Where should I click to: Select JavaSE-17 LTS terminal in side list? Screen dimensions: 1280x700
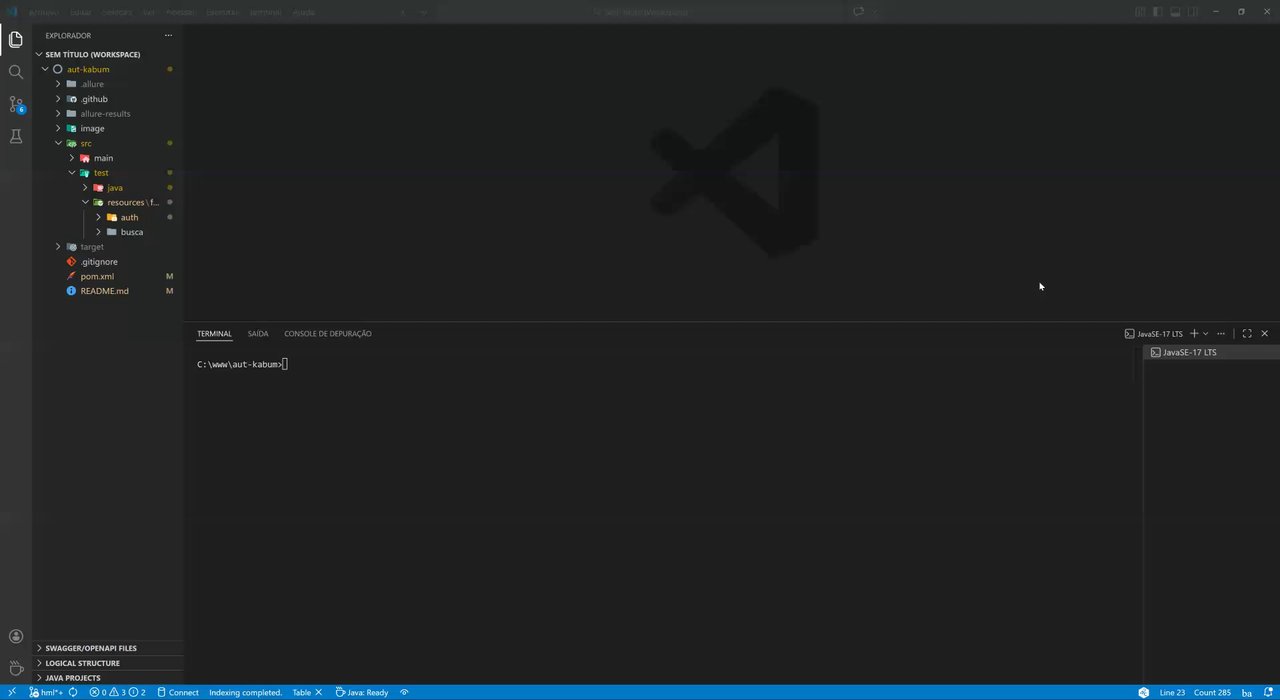(1212, 352)
